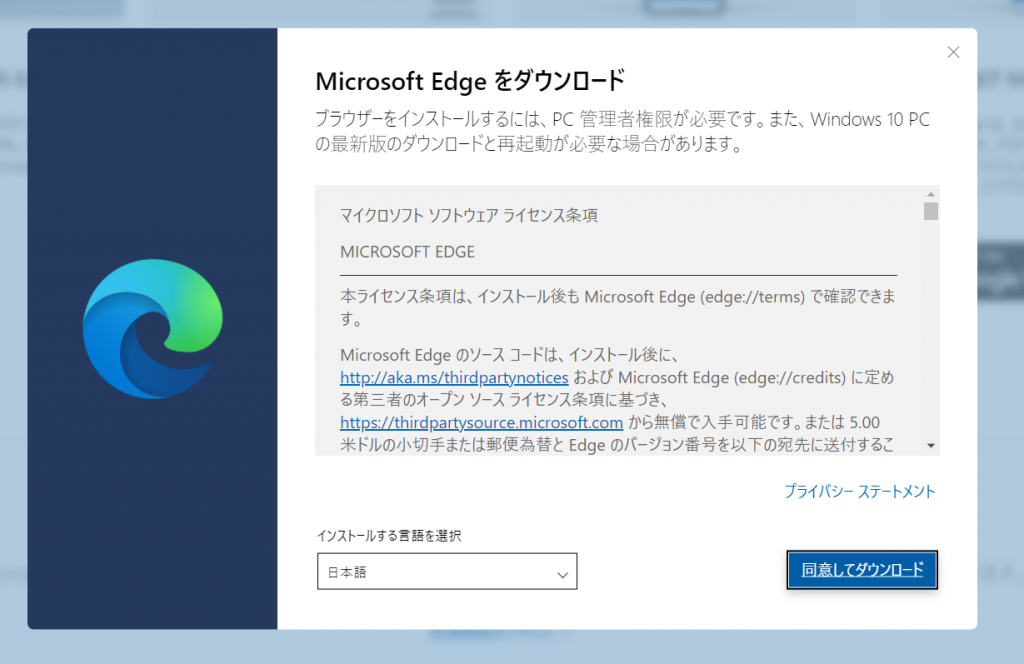Open the thirdpartysource.microsoft.com link

click(x=481, y=422)
